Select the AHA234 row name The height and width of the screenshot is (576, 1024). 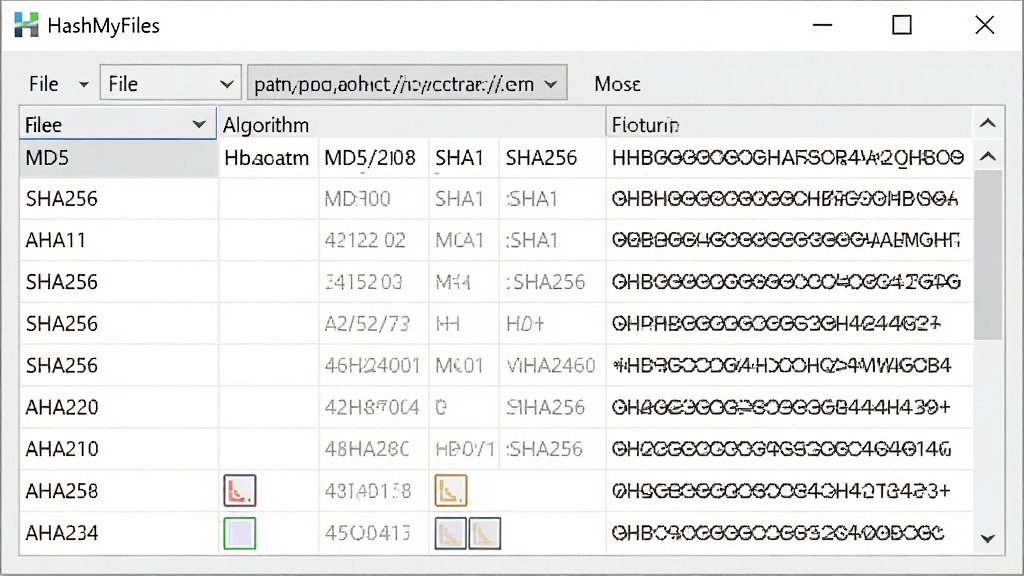pos(62,533)
